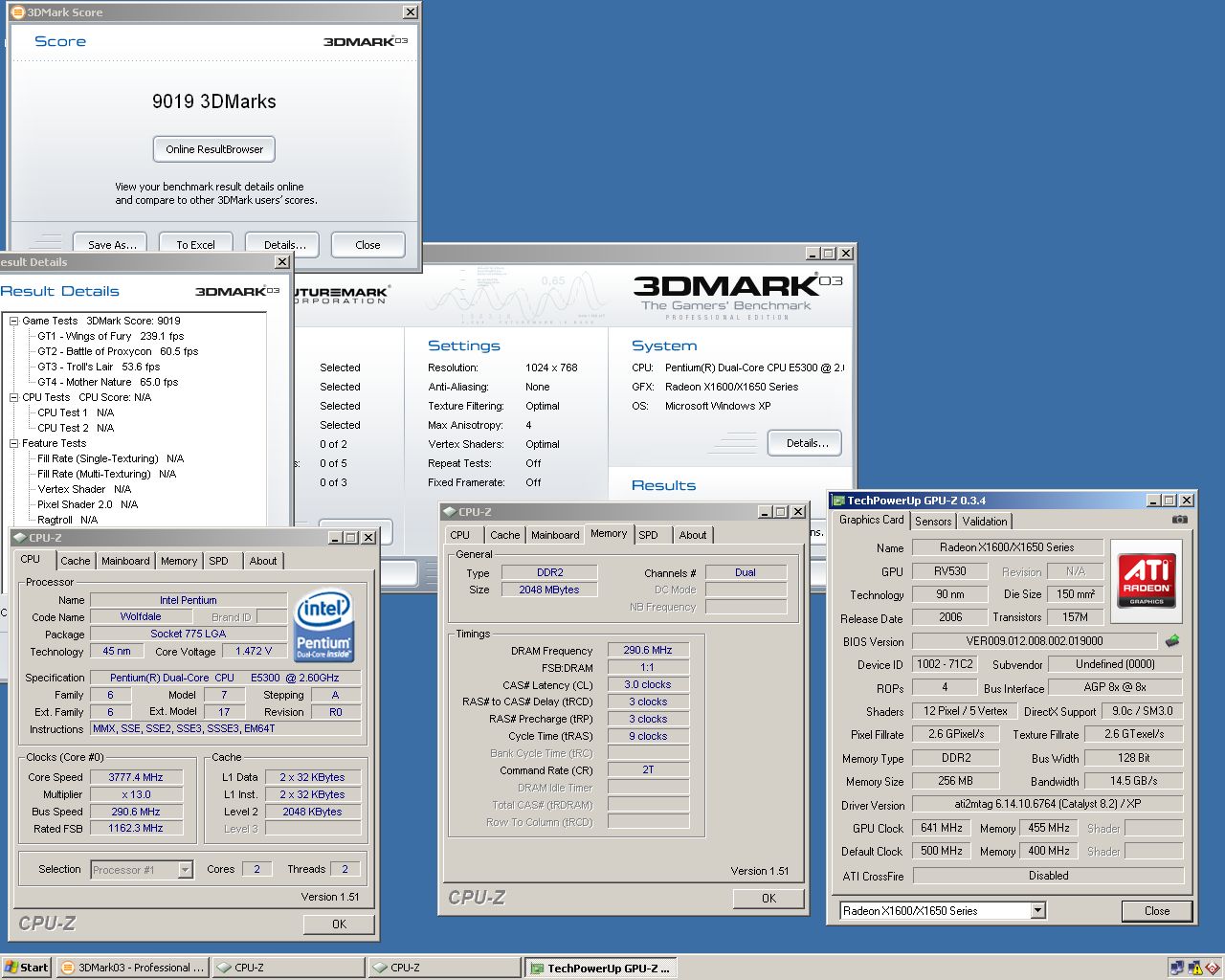Click the 'Radeon X1600/X1650 Series' GFX text
1225x980 pixels.
[x=732, y=387]
